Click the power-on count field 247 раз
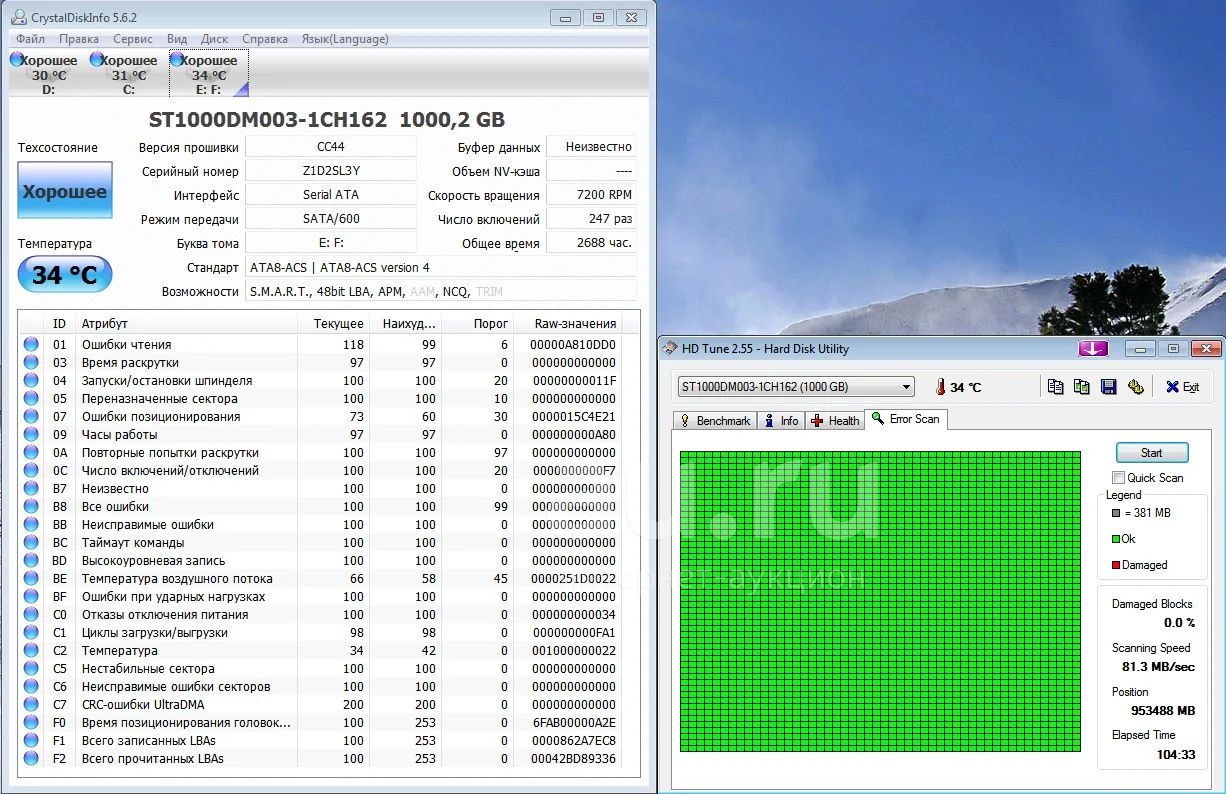1226x794 pixels. point(592,219)
